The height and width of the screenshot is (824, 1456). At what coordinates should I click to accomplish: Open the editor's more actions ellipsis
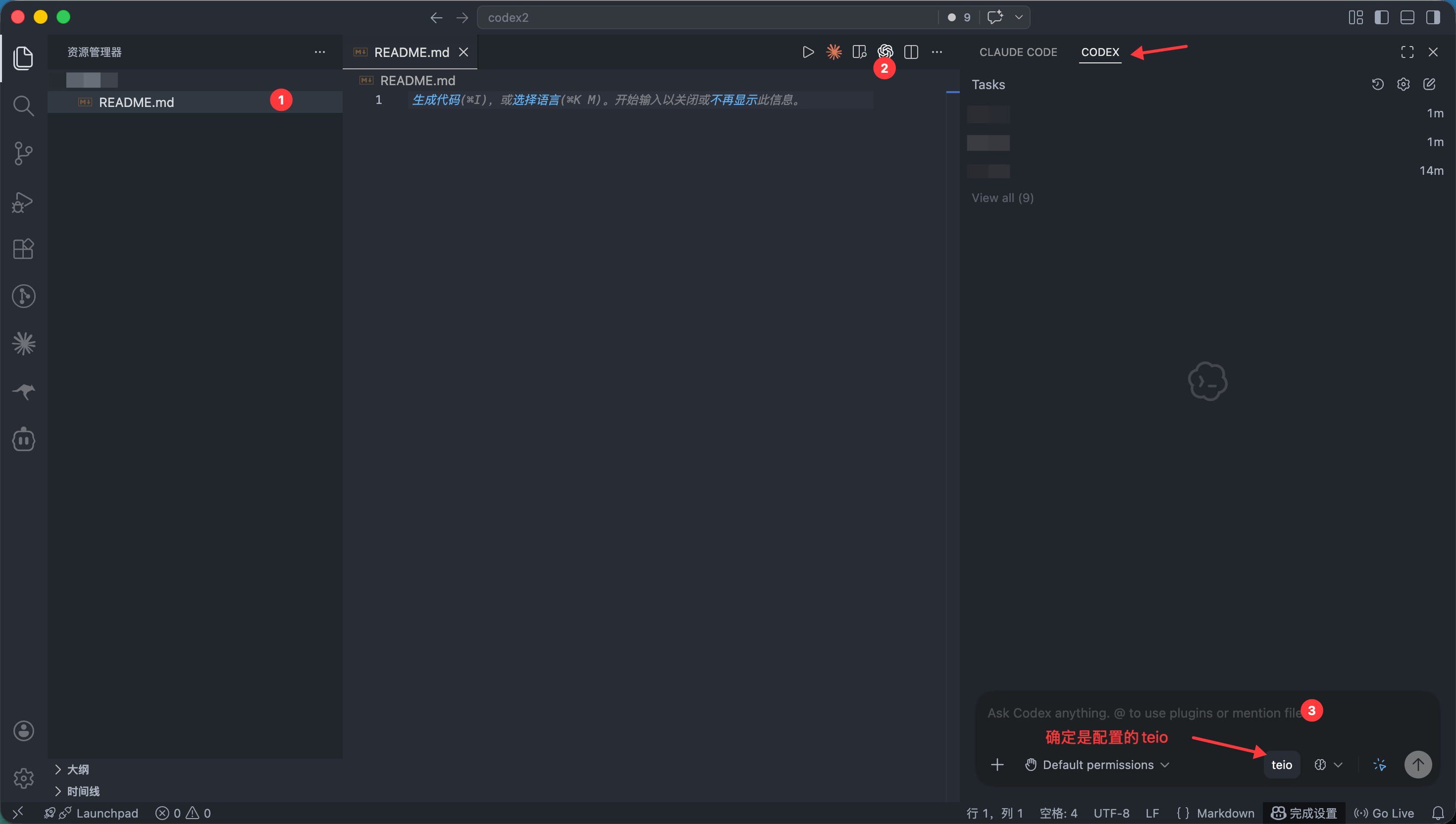[x=937, y=52]
